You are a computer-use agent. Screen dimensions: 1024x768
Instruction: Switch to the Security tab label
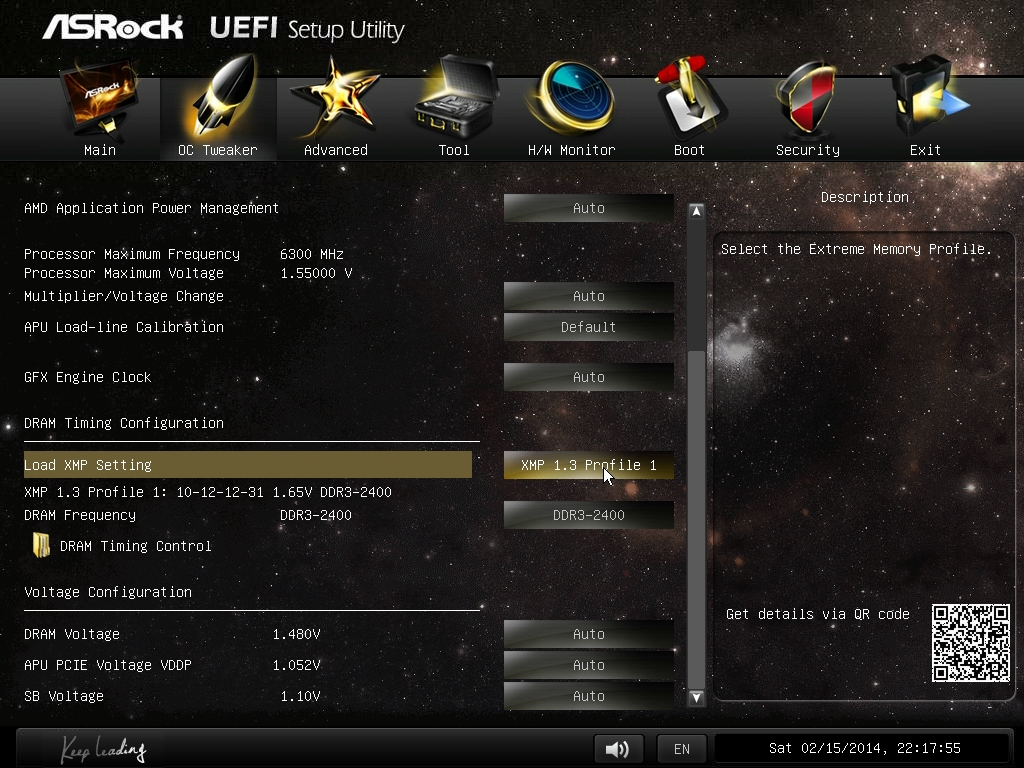click(808, 150)
